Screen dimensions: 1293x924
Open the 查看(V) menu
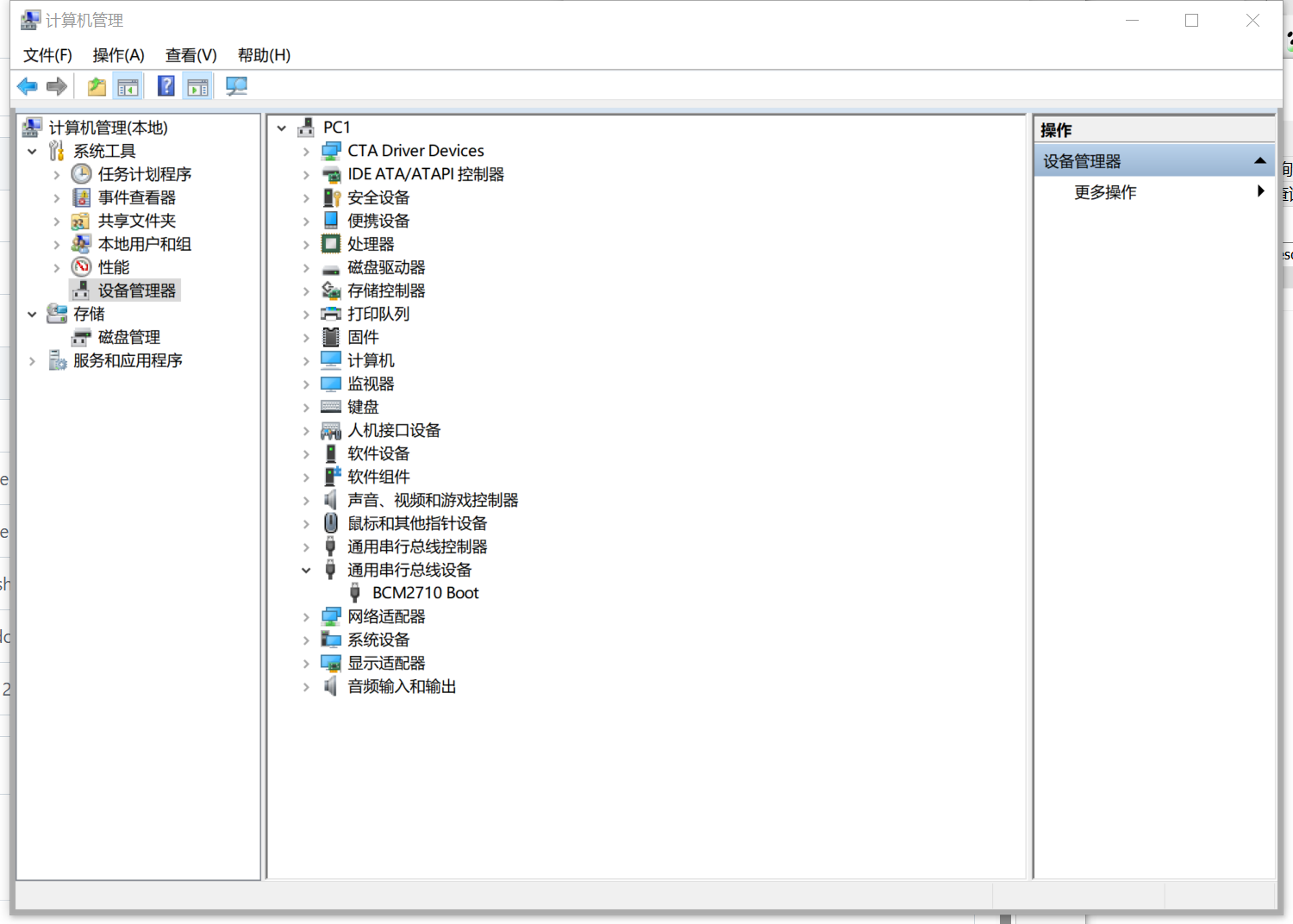(191, 55)
